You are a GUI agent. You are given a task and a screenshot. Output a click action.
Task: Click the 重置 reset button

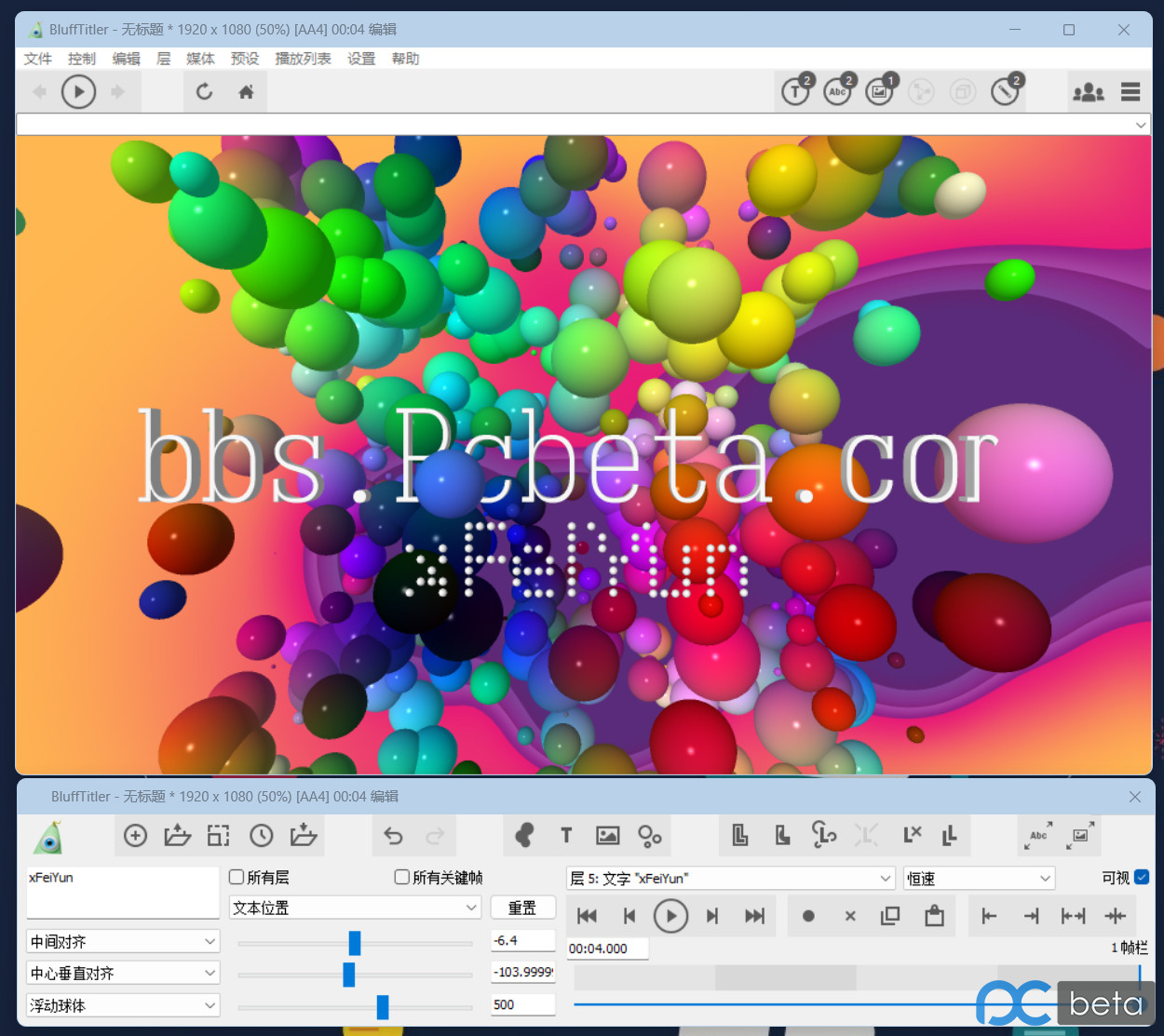click(x=522, y=908)
